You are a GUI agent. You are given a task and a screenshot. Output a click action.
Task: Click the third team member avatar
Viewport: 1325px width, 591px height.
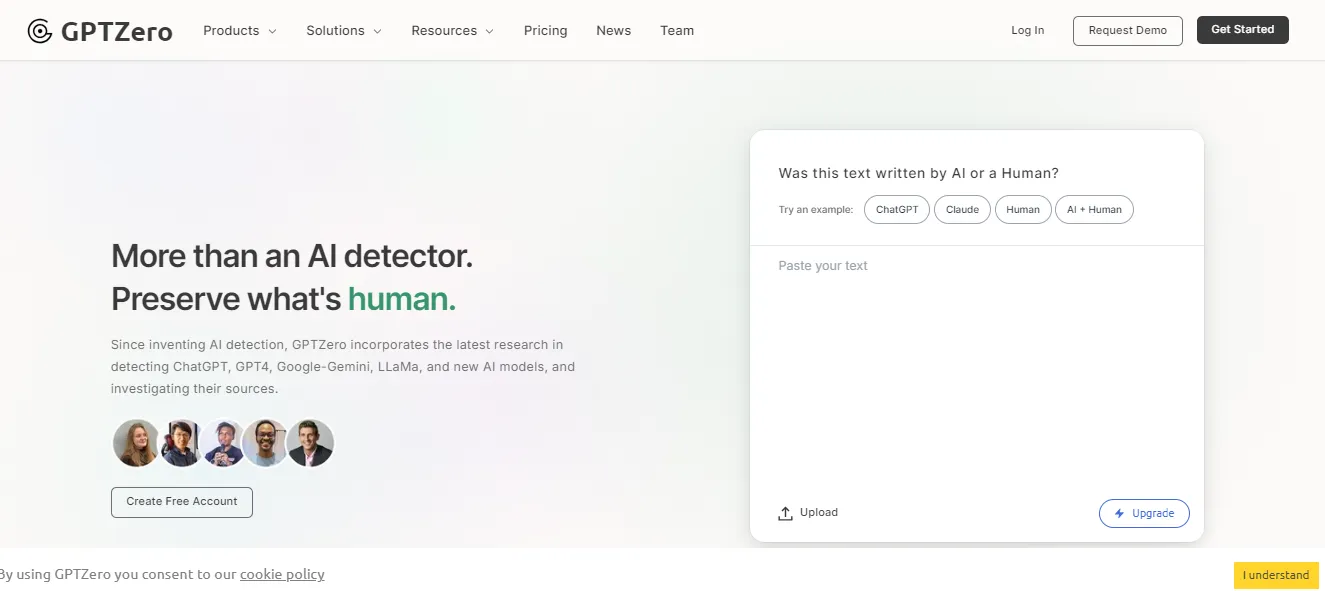[223, 443]
